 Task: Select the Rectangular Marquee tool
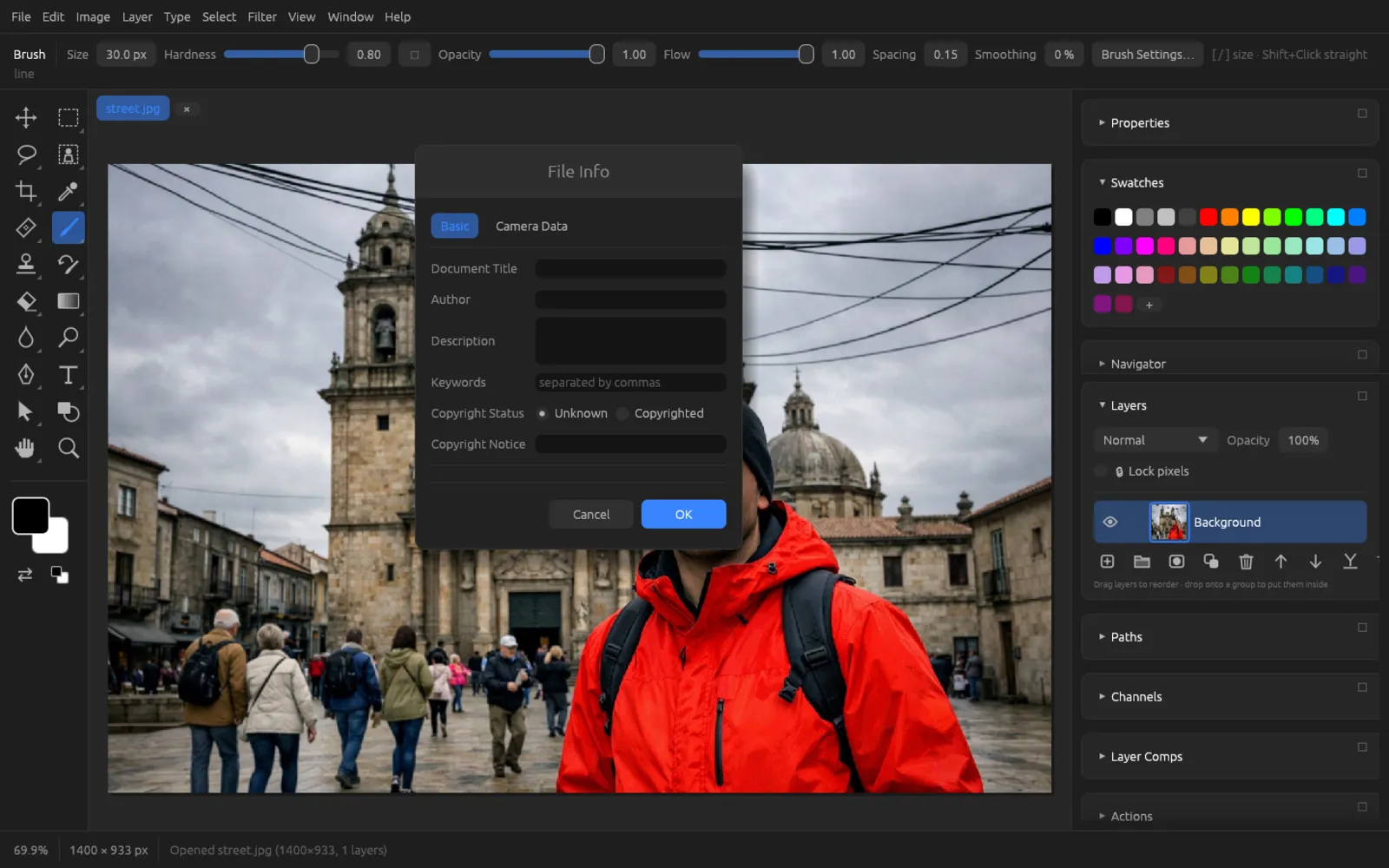click(x=69, y=117)
